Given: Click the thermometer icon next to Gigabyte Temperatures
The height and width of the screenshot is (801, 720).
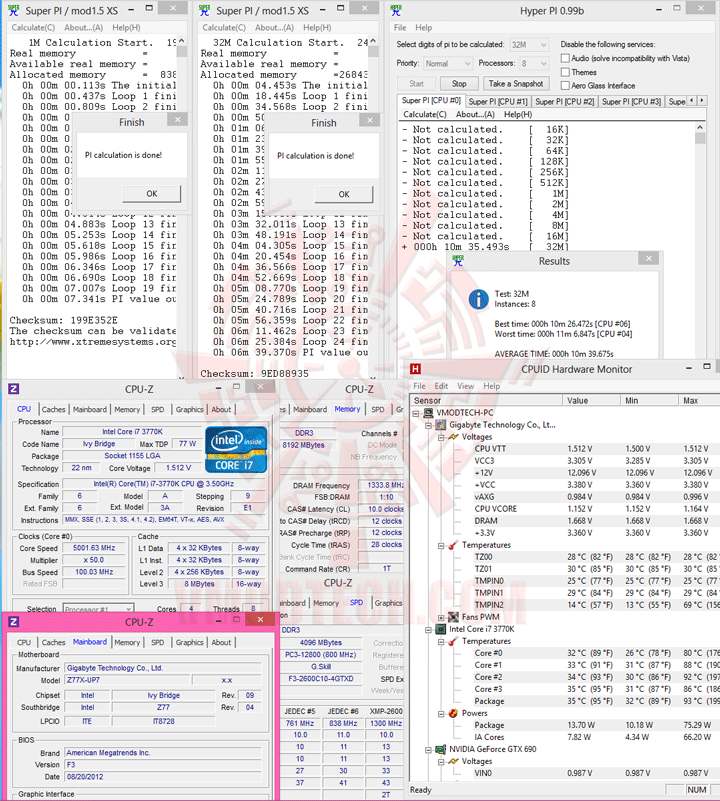Looking at the screenshot, I should 453,545.
